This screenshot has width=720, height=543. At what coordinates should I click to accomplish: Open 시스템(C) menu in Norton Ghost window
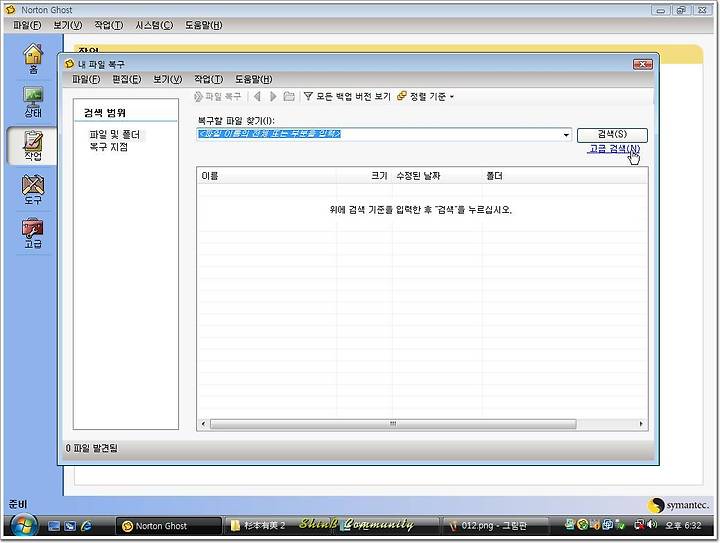pos(154,25)
